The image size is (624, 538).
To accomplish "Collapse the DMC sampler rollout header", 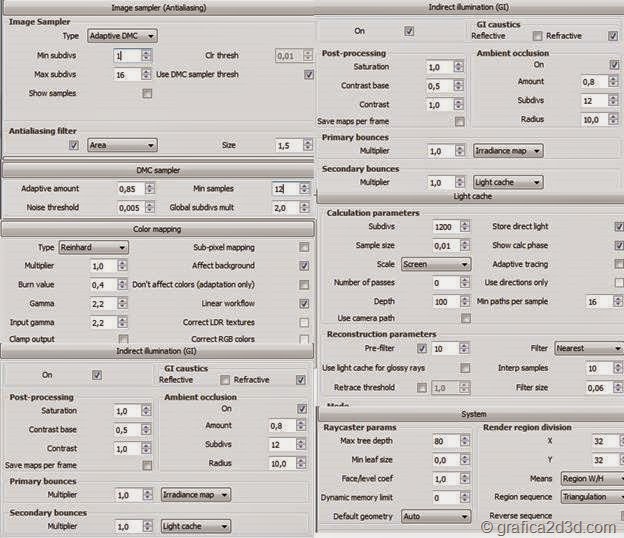I will [157, 170].
